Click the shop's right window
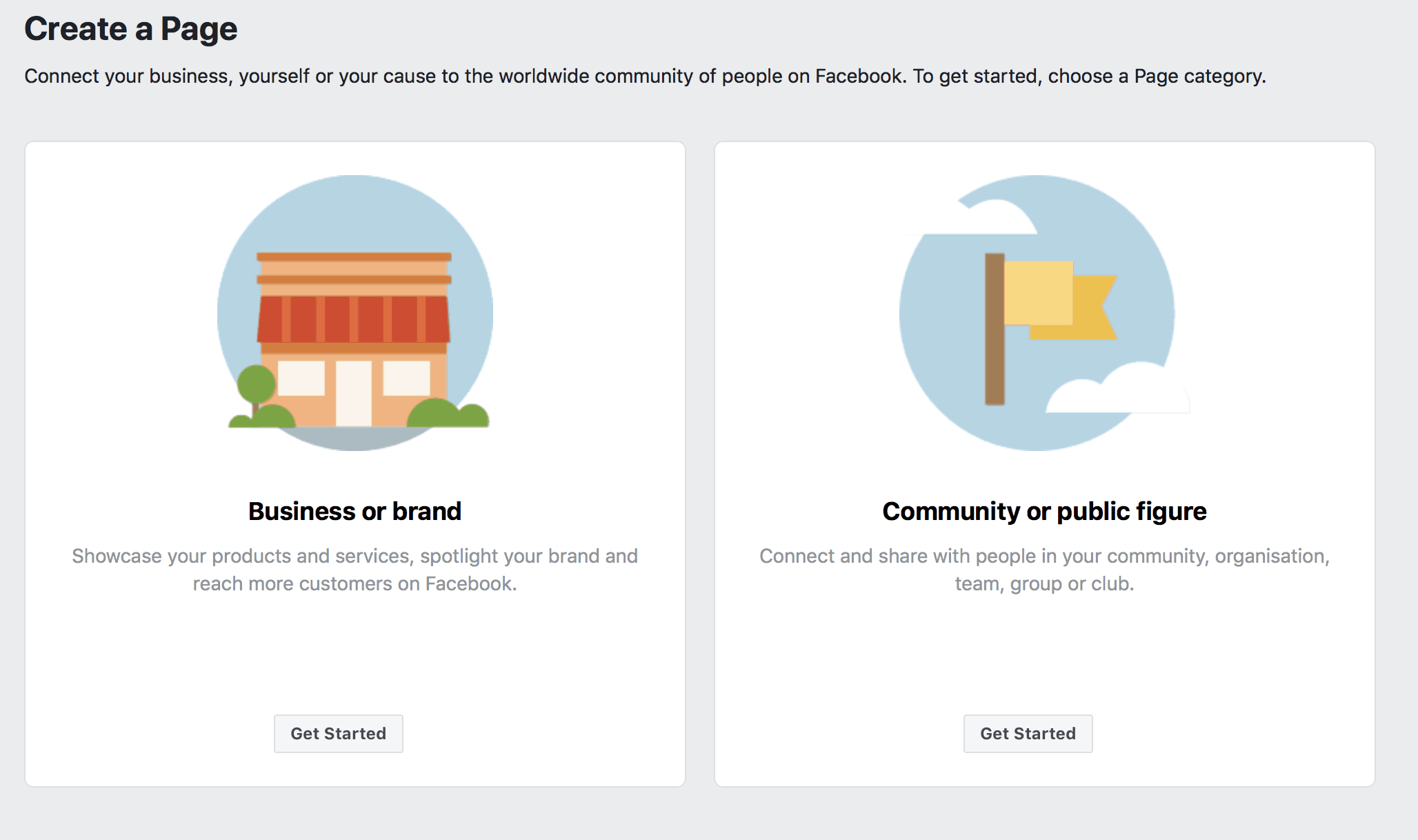 pyautogui.click(x=406, y=378)
